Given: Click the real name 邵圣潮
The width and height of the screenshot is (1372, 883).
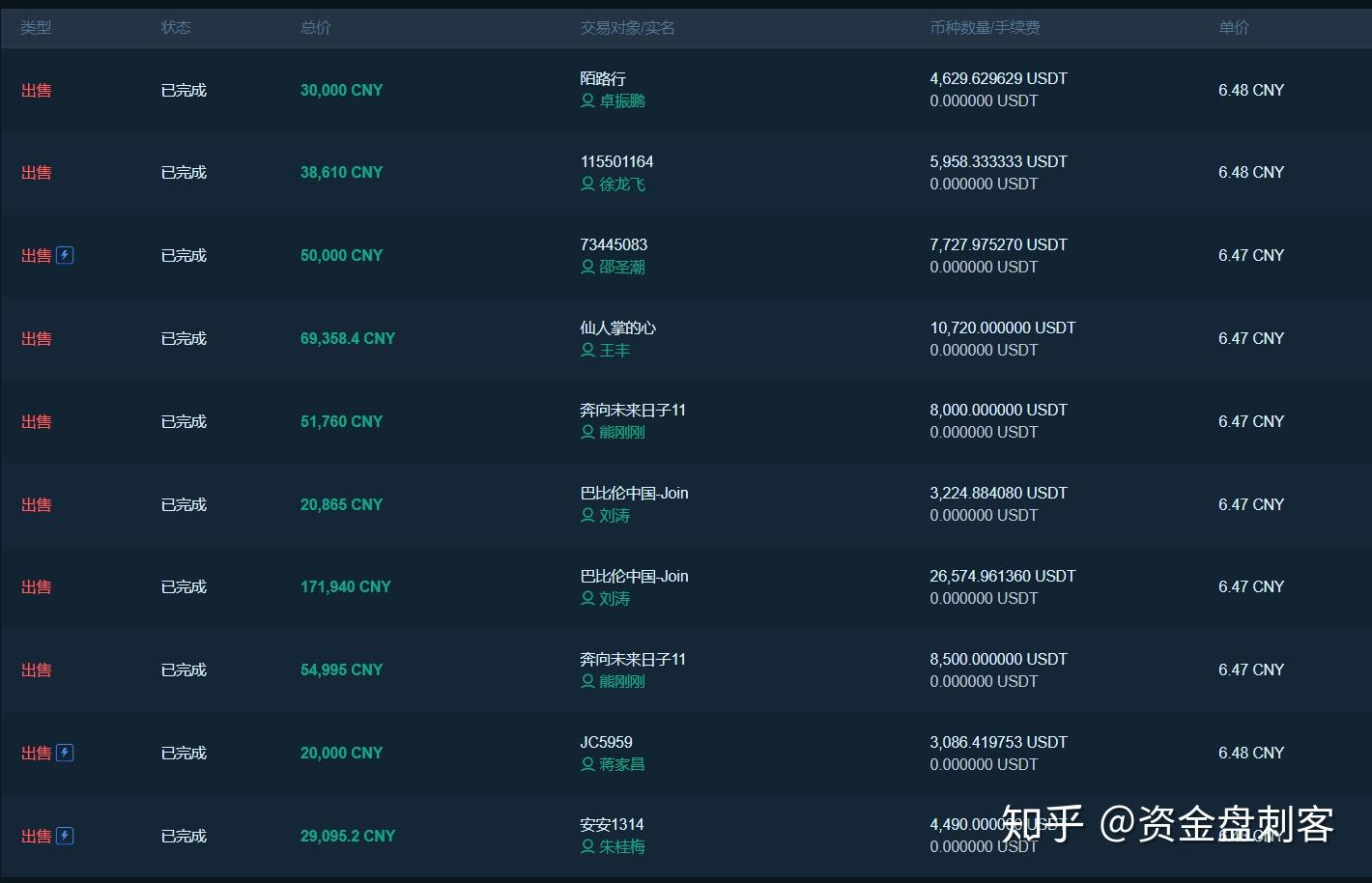Looking at the screenshot, I should [622, 267].
